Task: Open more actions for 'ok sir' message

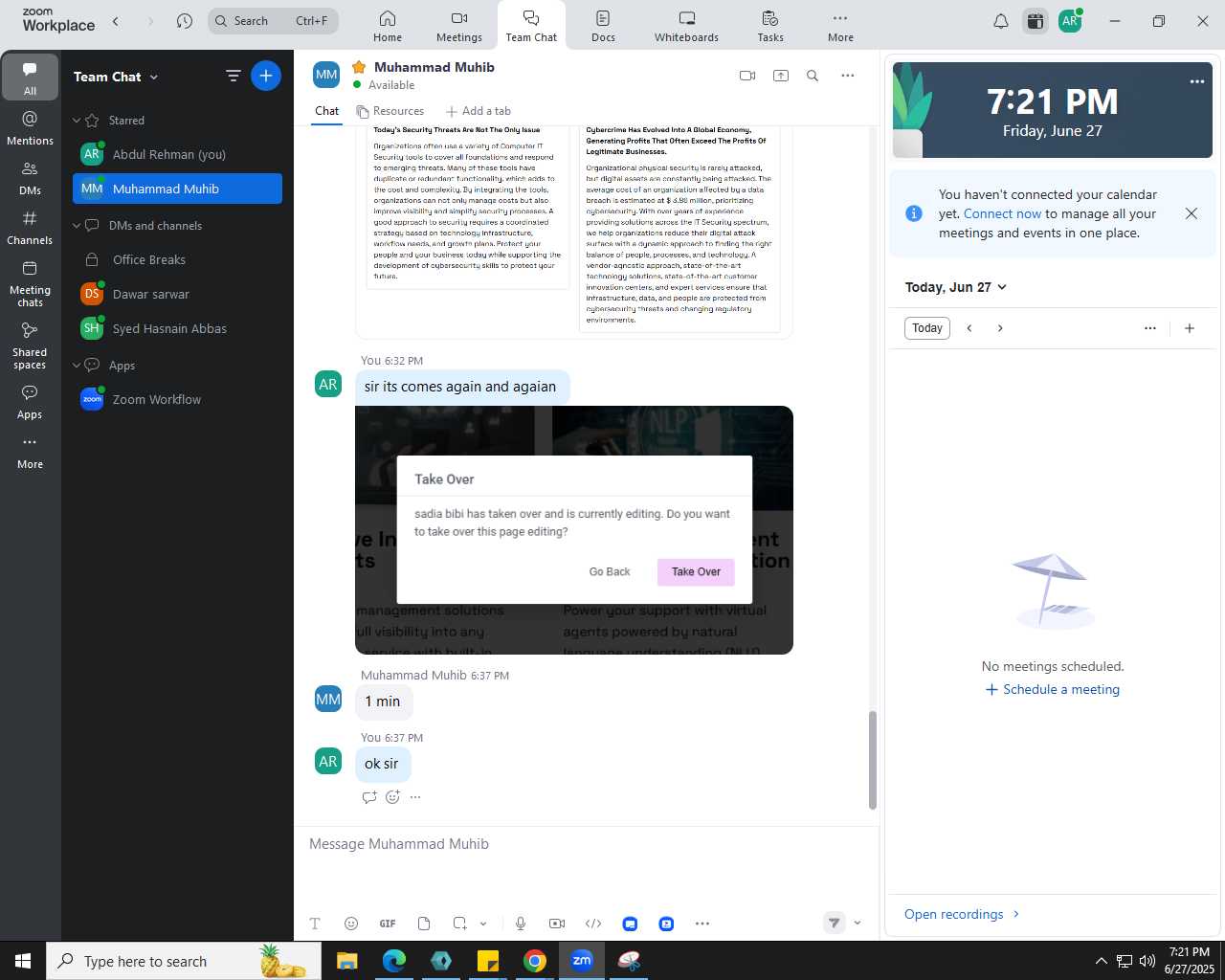Action: tap(415, 797)
